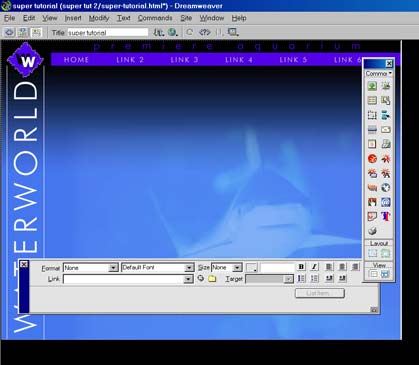Click Insert E-mail Link icon
This screenshot has width=419, height=365.
coord(386,129)
